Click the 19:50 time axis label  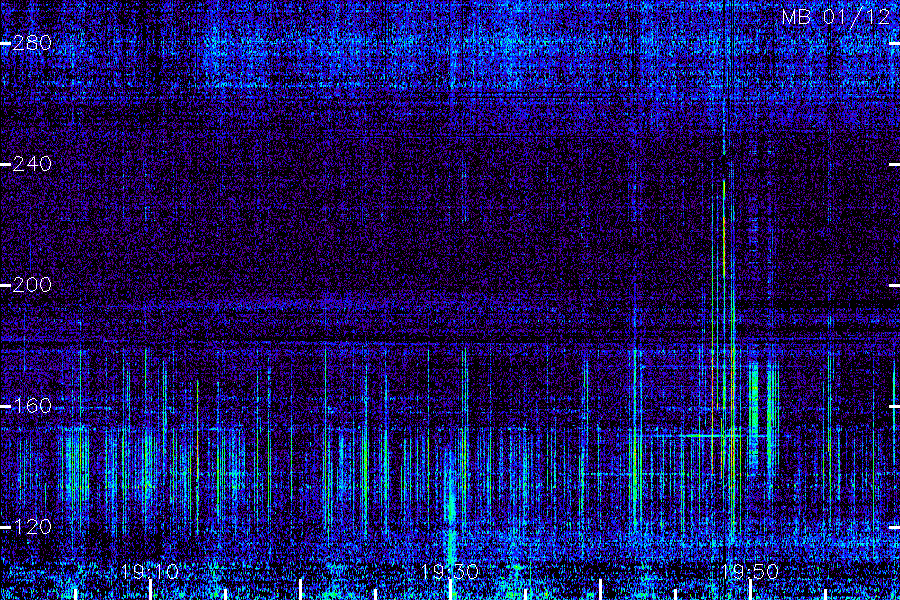[x=750, y=571]
